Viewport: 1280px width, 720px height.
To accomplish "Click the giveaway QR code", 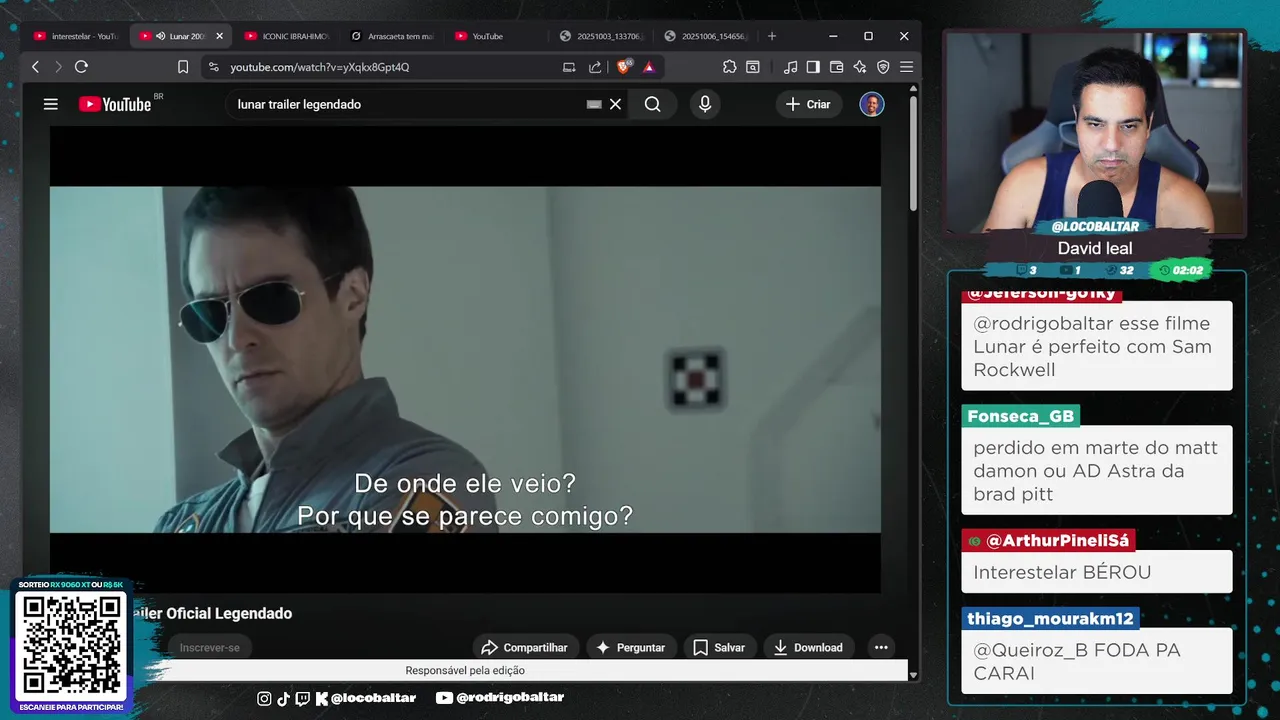I will pyautogui.click(x=71, y=645).
